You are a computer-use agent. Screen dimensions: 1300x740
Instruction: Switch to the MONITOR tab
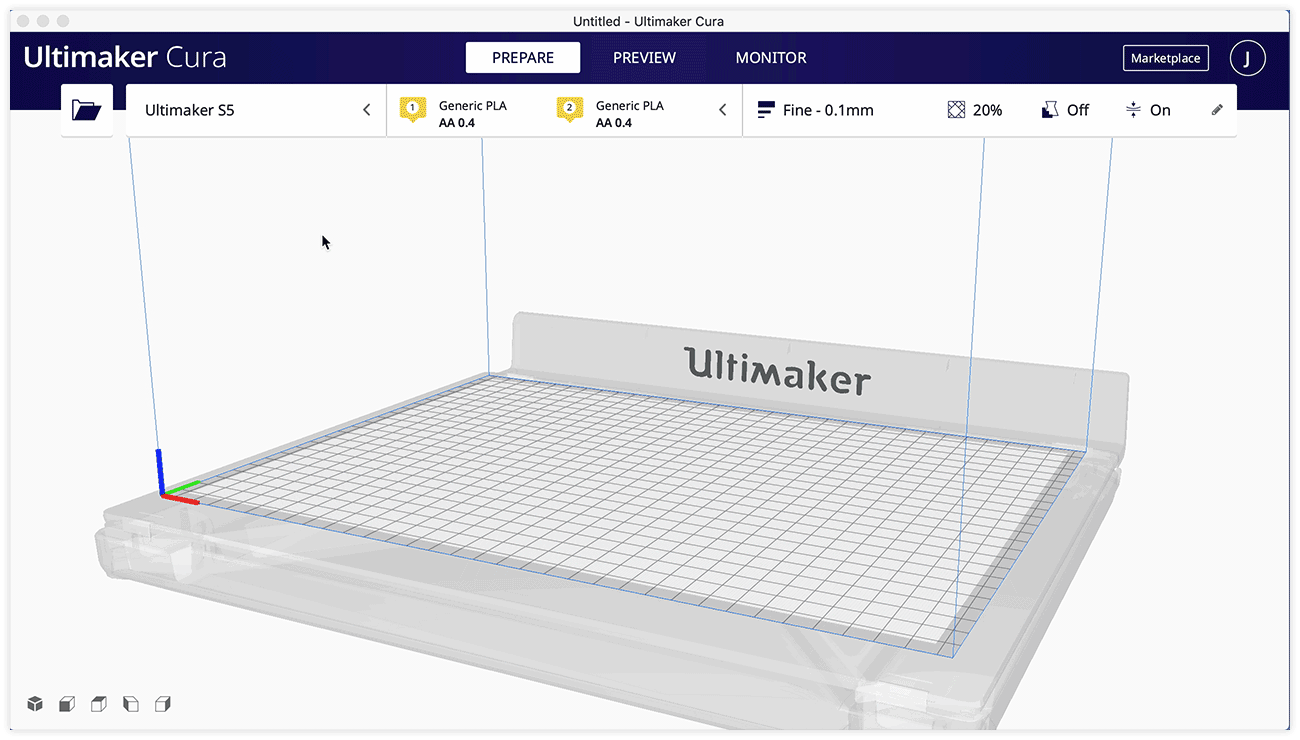pyautogui.click(x=770, y=57)
